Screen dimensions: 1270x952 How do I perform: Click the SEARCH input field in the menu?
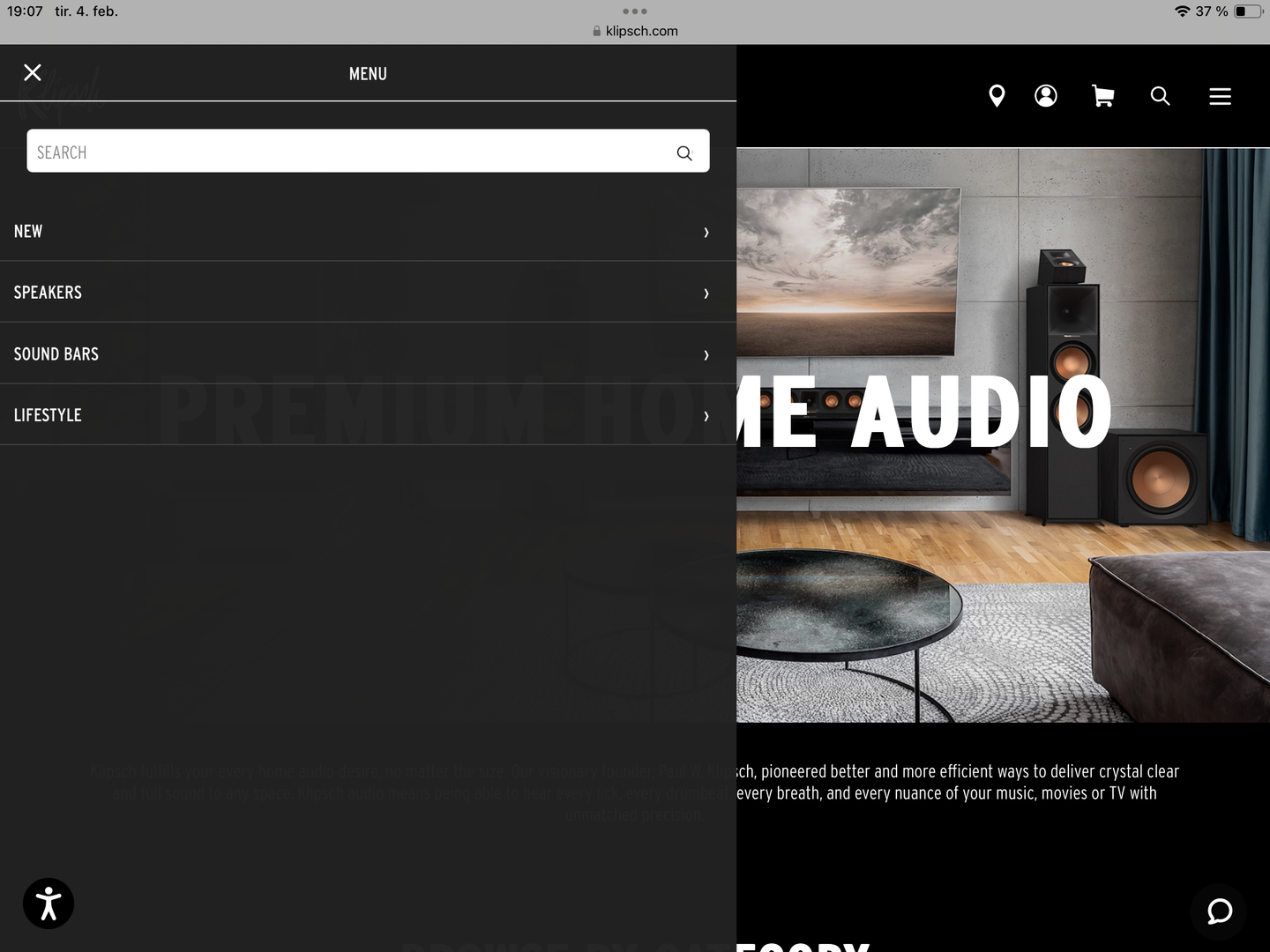368,152
